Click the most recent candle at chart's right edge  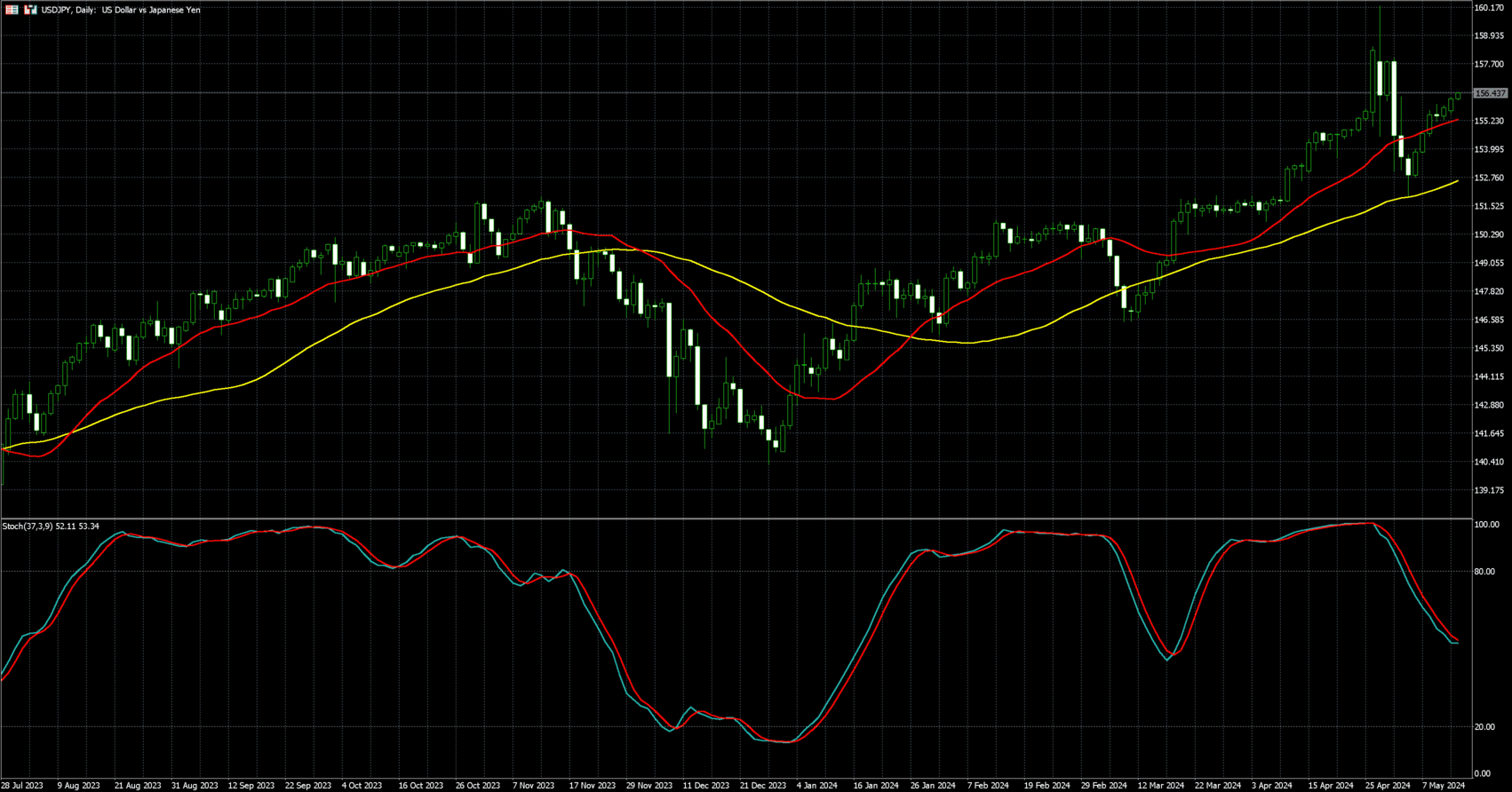click(1458, 96)
